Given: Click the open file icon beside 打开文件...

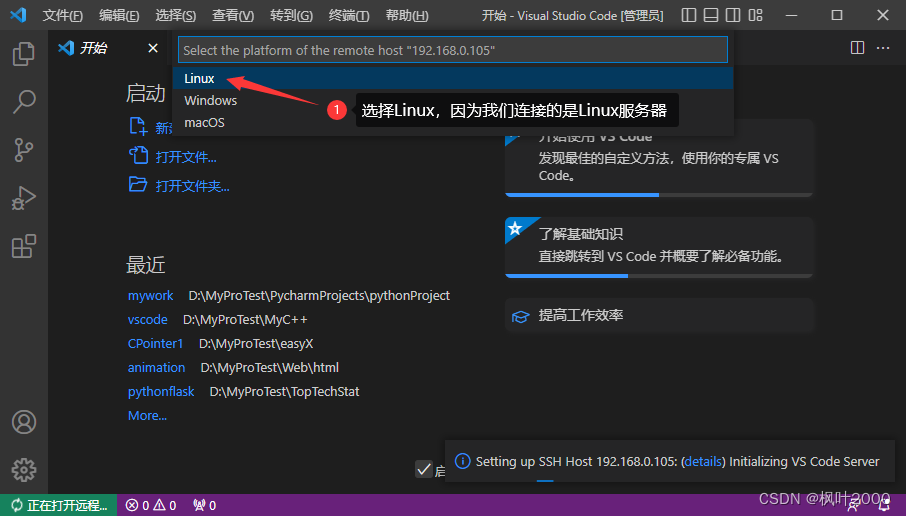Looking at the screenshot, I should pyautogui.click(x=139, y=155).
